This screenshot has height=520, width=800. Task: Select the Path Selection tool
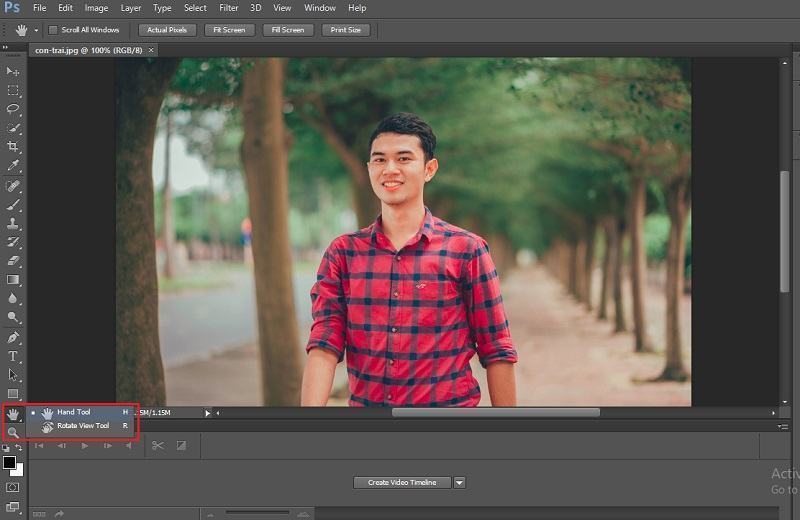point(13,375)
